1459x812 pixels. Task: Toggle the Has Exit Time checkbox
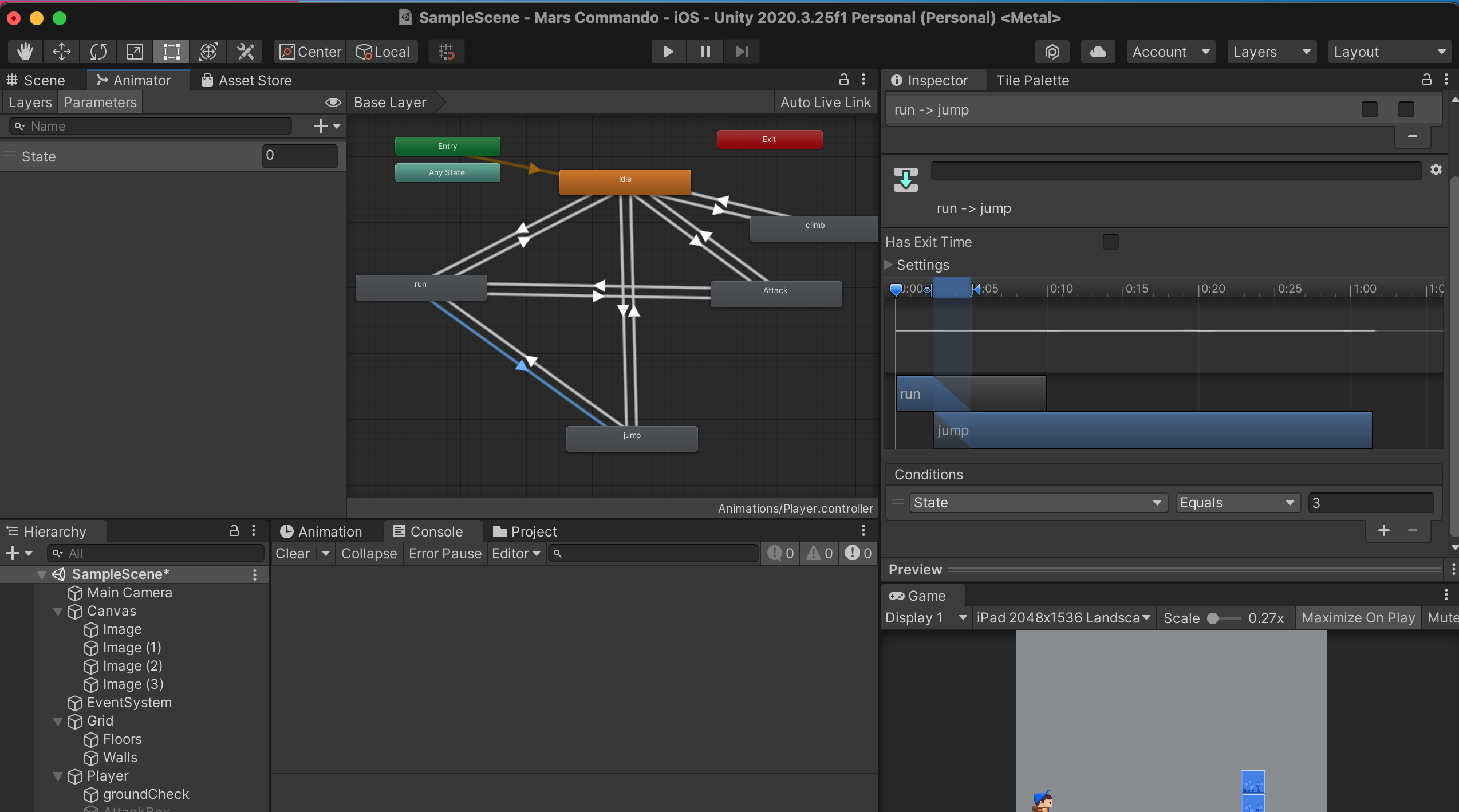click(x=1111, y=242)
